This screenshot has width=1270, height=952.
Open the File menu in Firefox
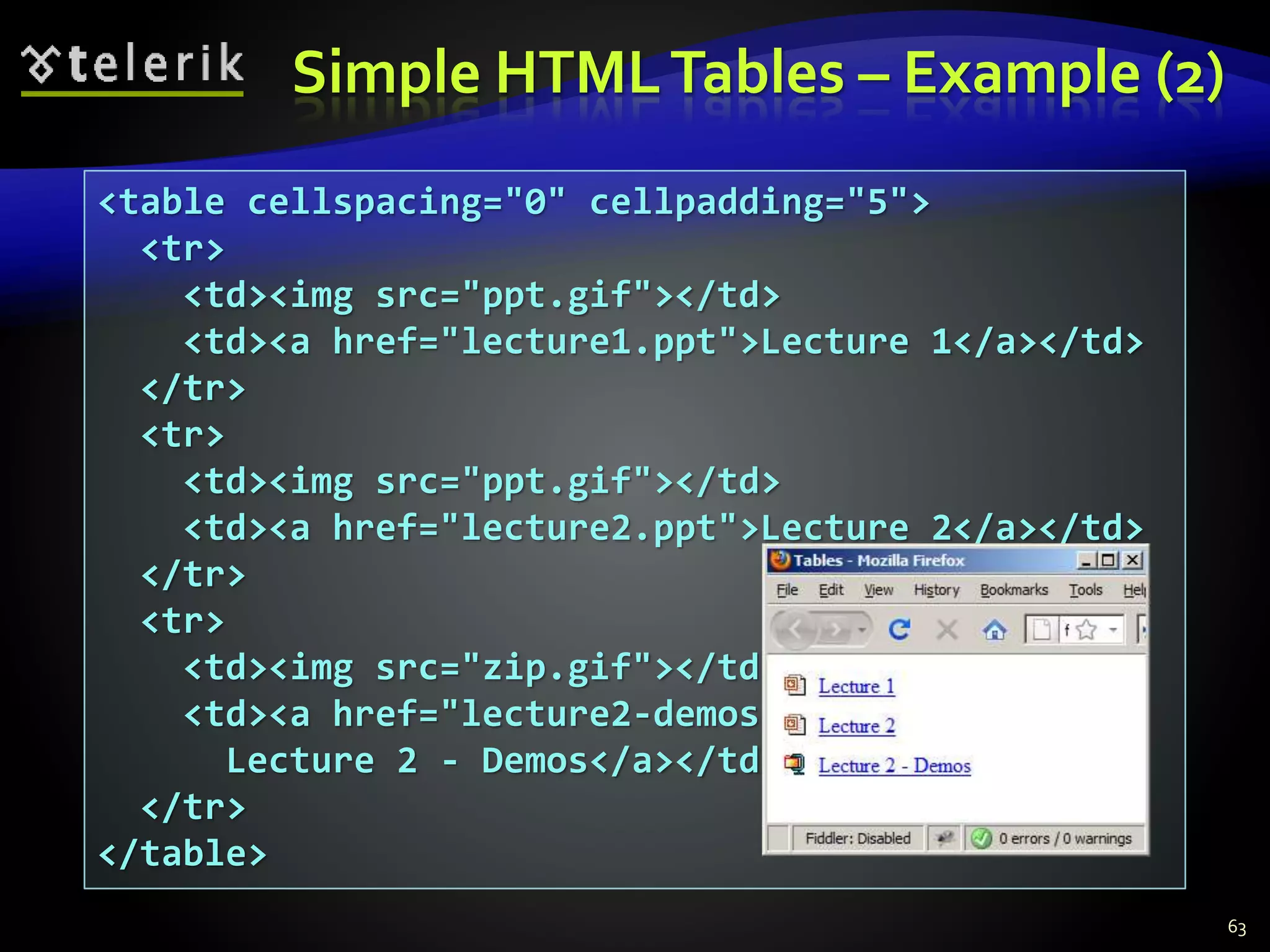(x=787, y=589)
